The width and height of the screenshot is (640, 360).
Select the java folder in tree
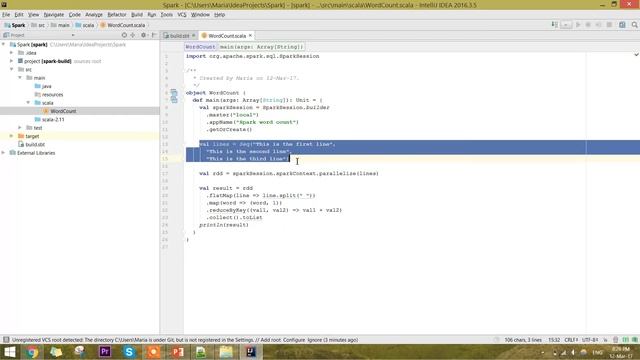tap(43, 86)
